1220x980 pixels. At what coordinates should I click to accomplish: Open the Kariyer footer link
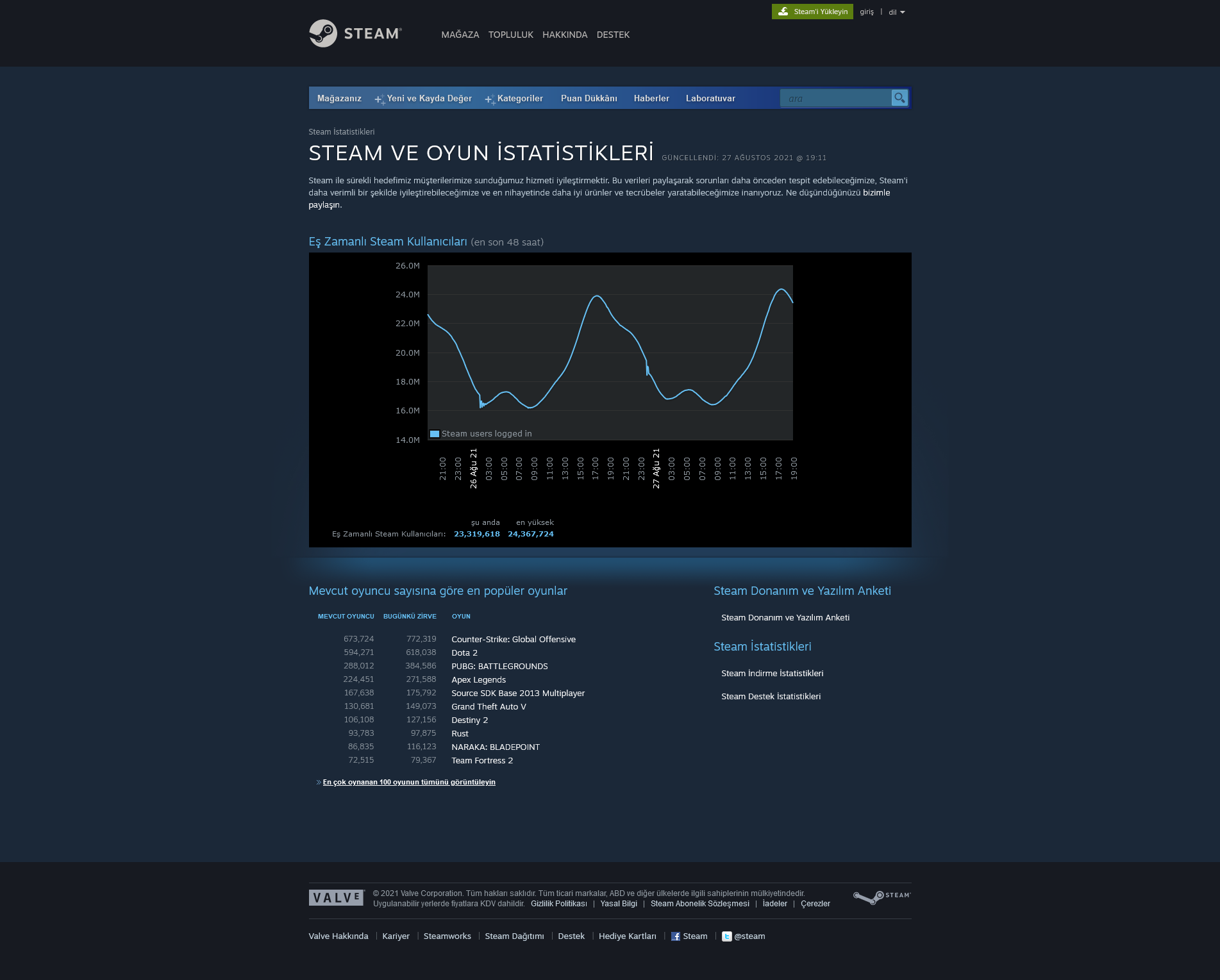point(396,936)
